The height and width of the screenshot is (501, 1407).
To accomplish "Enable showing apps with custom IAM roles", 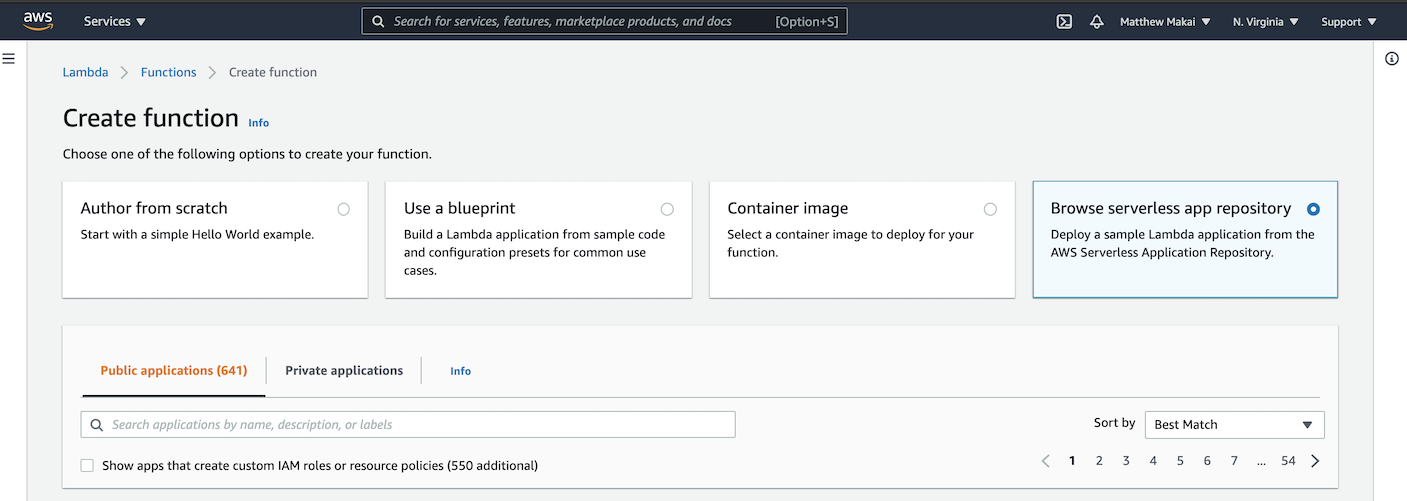I will click(x=87, y=466).
